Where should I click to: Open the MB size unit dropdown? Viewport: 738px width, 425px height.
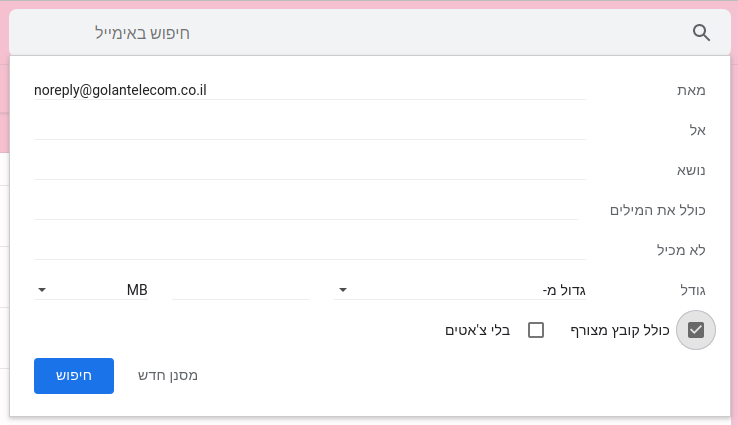[91, 290]
